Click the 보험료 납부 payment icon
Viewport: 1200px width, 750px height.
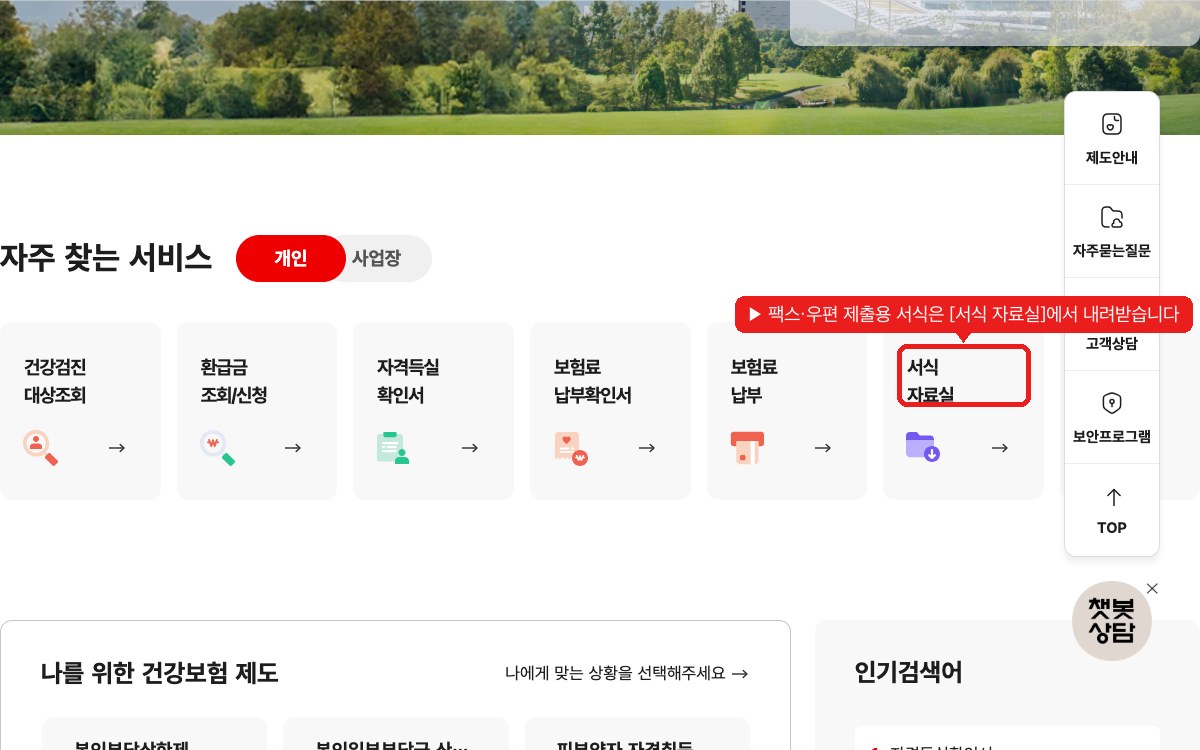coord(747,447)
